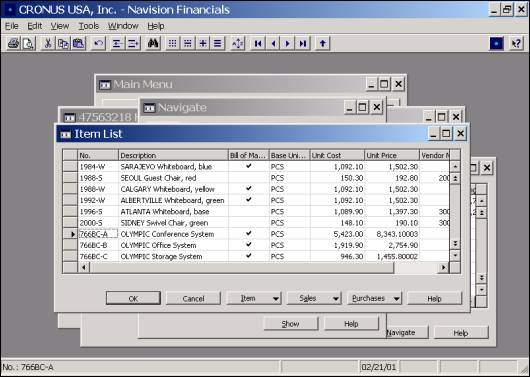The width and height of the screenshot is (530, 377).
Task: Select SEOUL Guest Chair, red row
Action: click(257, 178)
